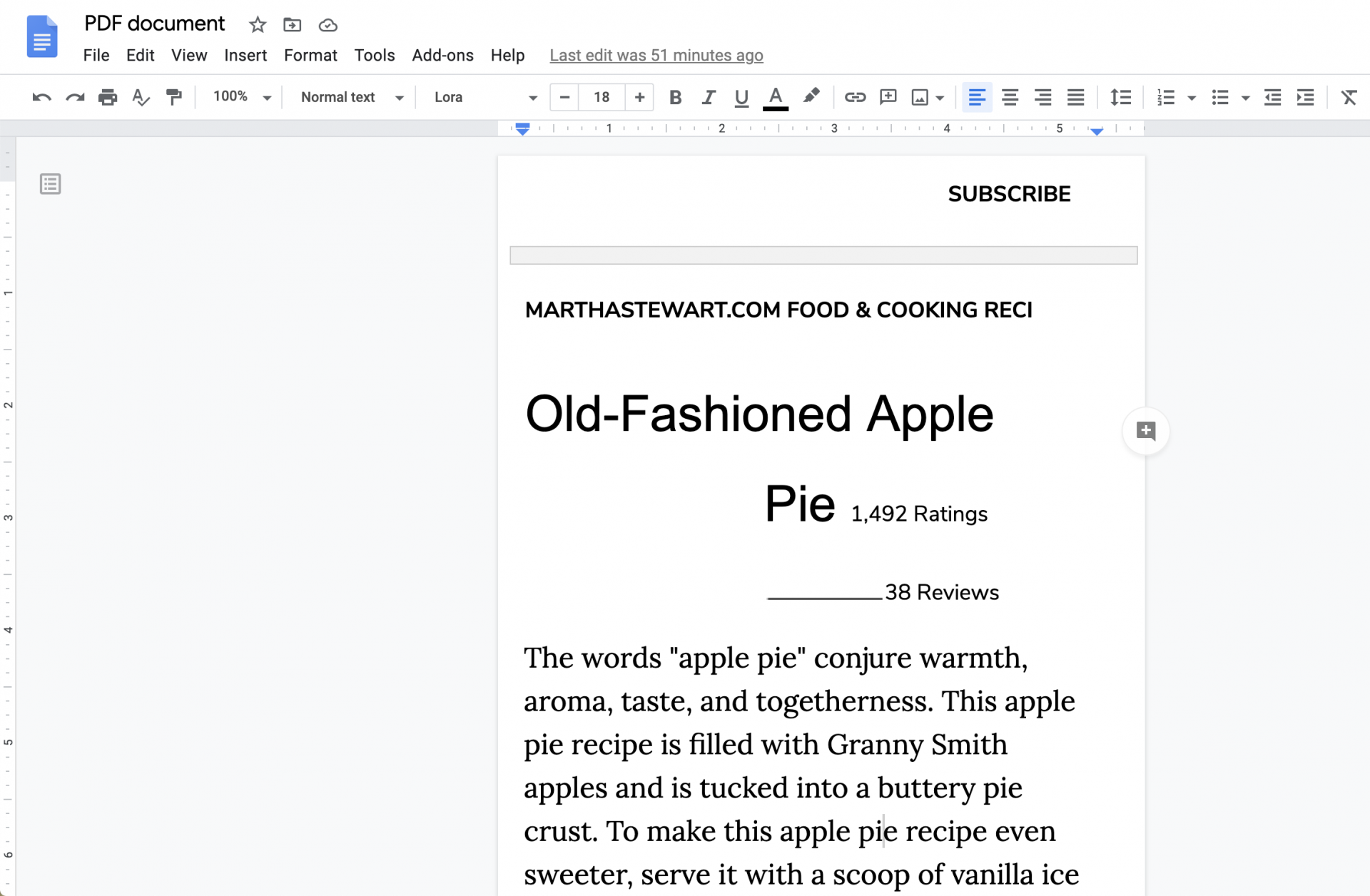The width and height of the screenshot is (1370, 896).
Task: Open the Format menu
Action: click(310, 55)
